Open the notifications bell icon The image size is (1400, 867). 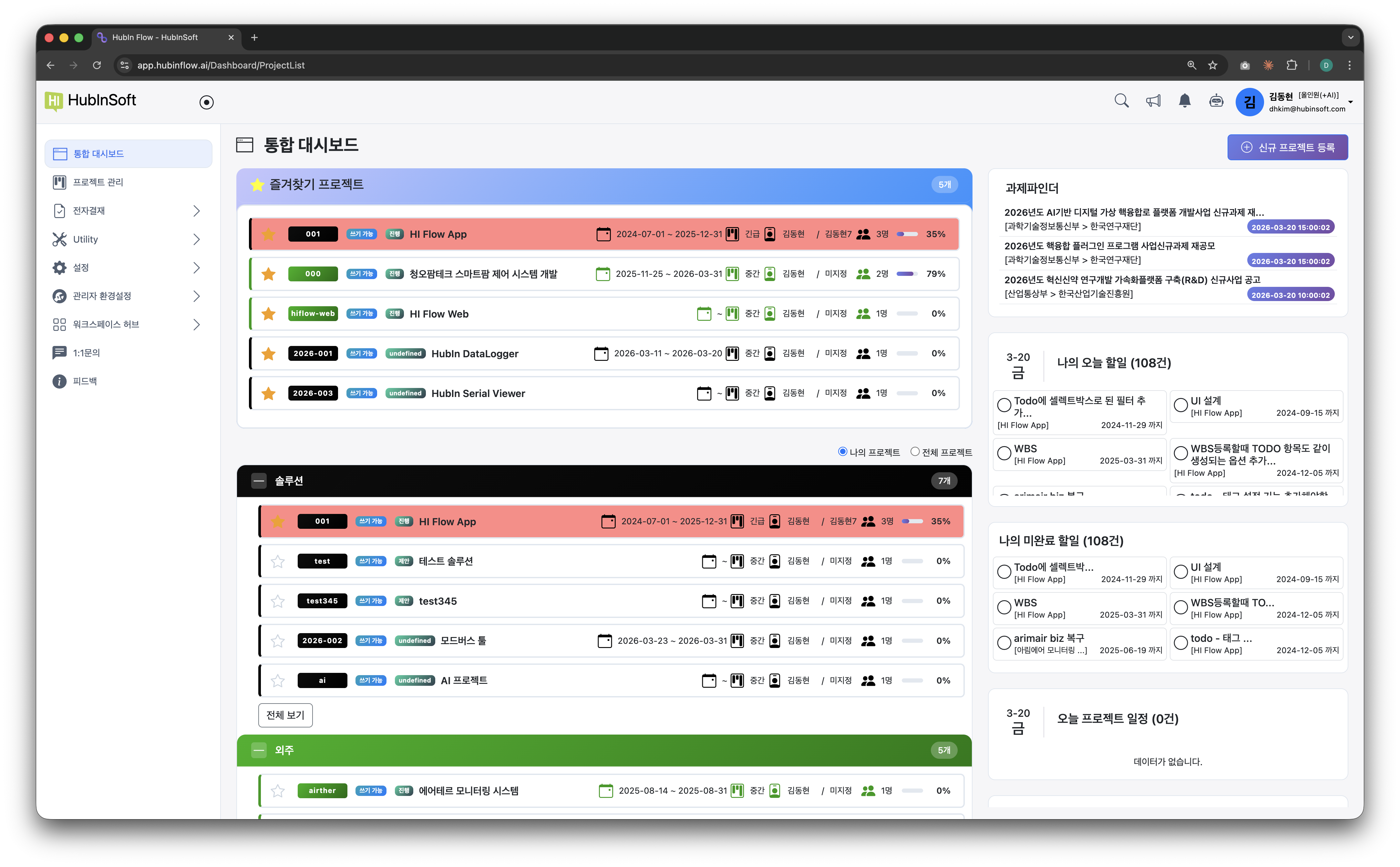click(x=1185, y=101)
